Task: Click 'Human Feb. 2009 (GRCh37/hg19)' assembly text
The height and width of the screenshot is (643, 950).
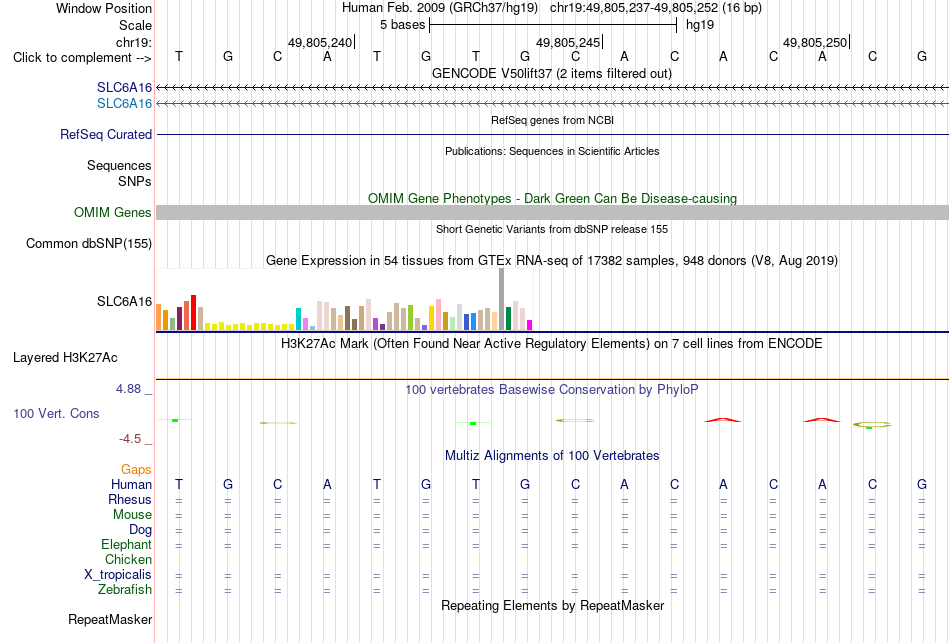Action: 440,8
